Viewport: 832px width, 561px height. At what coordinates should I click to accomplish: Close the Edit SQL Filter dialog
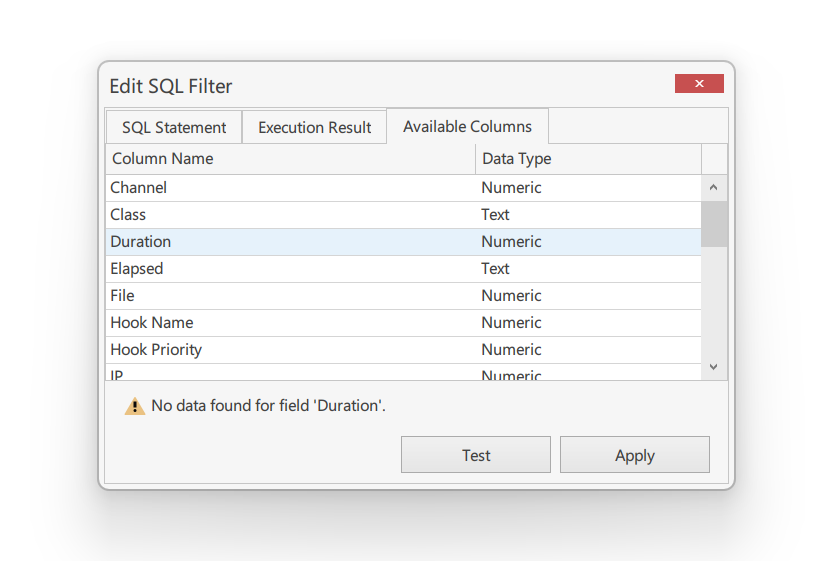pyautogui.click(x=699, y=83)
